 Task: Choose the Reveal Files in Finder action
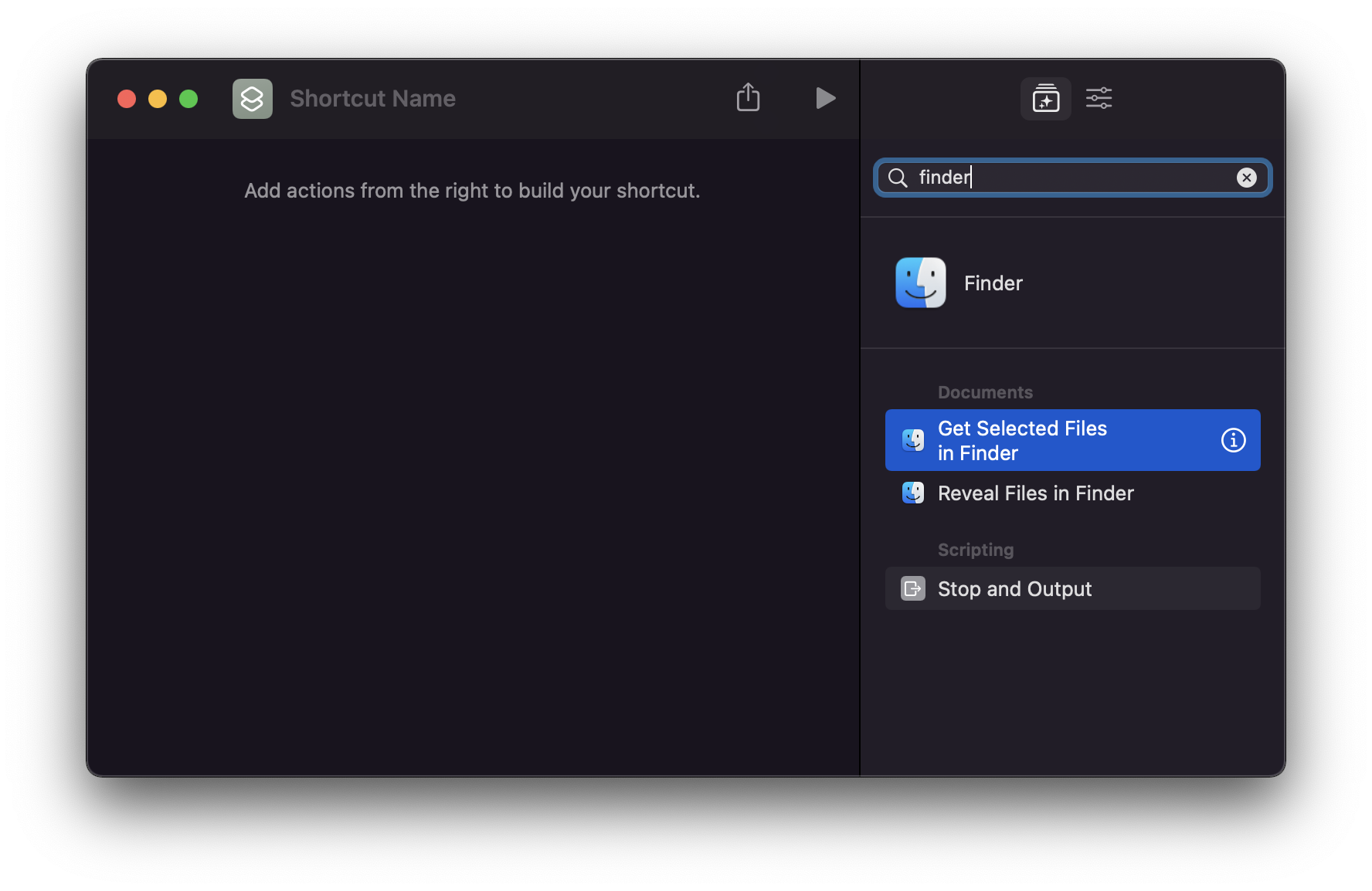(x=1035, y=493)
